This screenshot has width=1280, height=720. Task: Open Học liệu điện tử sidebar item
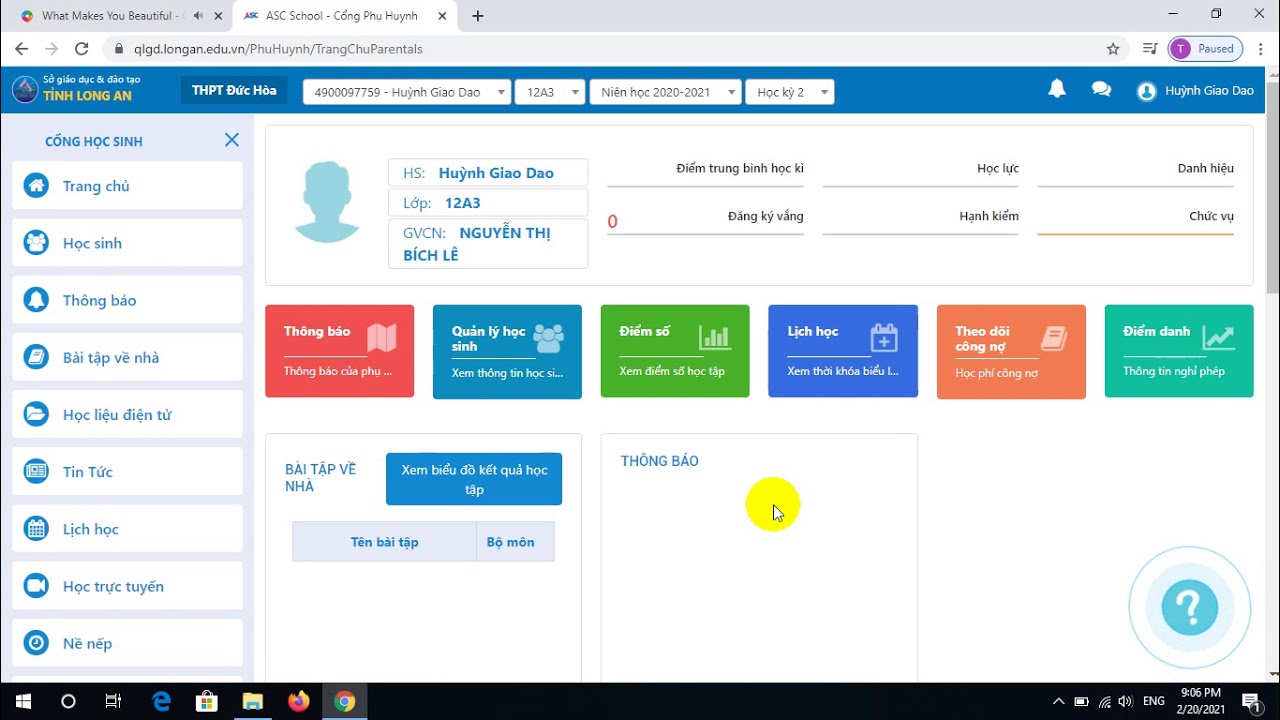127,414
